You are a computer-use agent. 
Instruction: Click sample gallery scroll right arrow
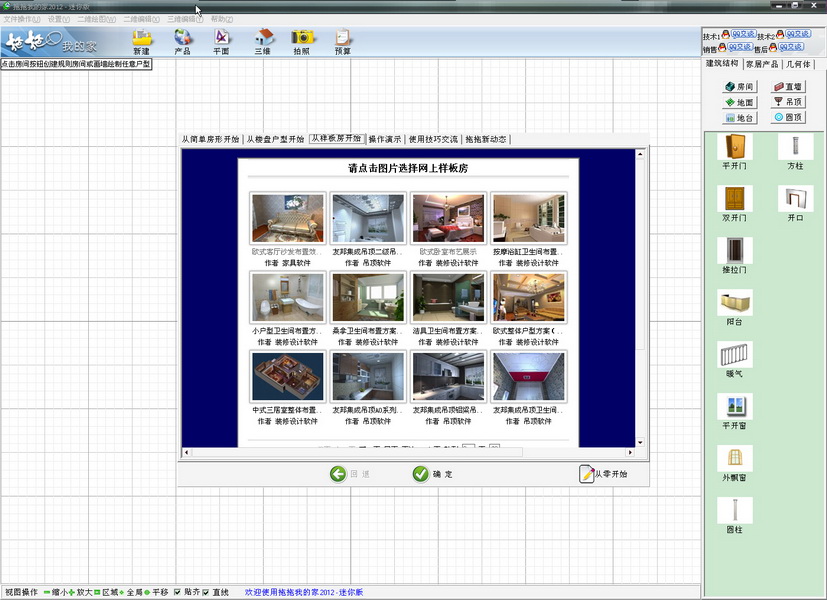point(630,452)
